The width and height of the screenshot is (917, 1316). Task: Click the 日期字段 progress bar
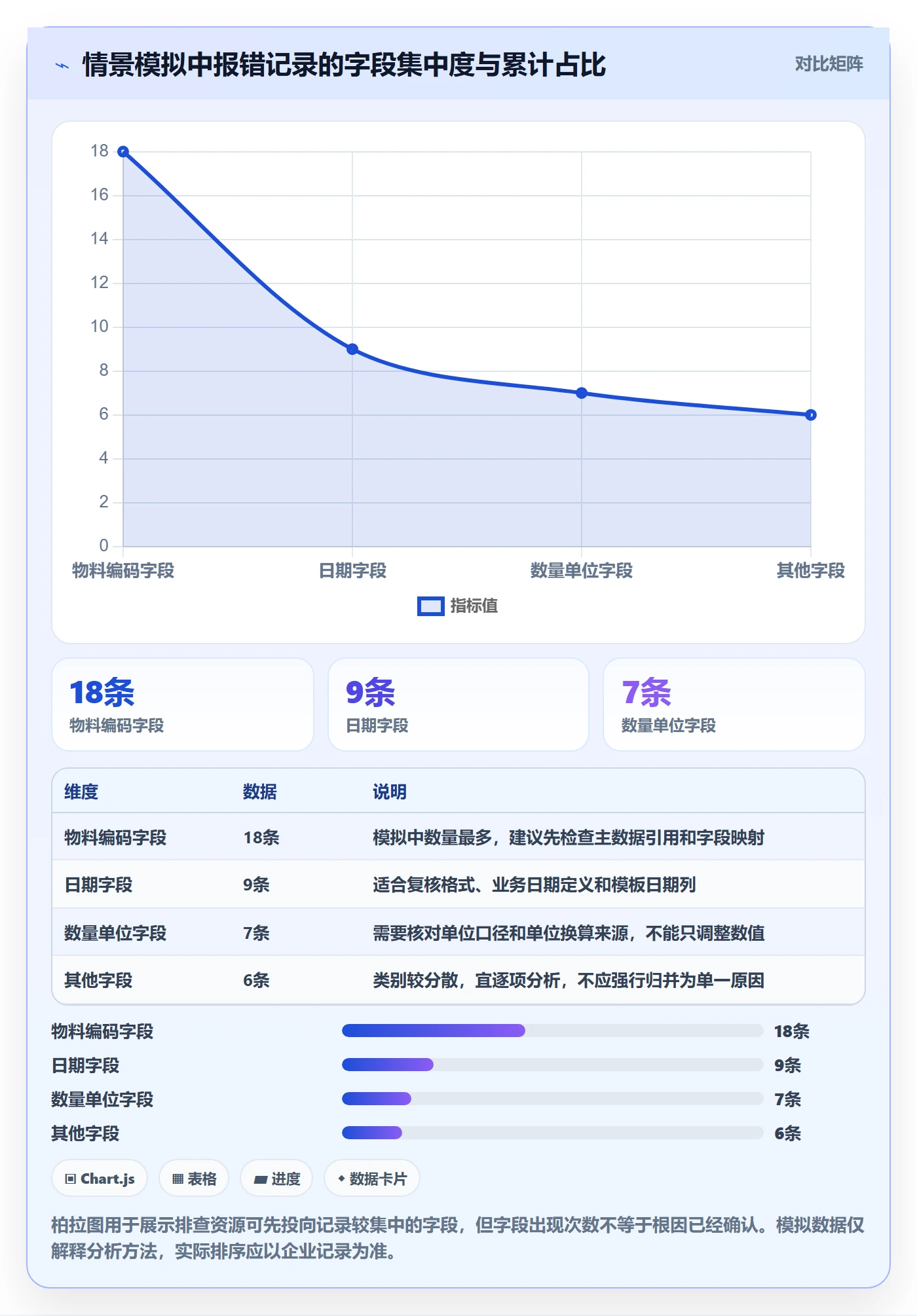(552, 1065)
